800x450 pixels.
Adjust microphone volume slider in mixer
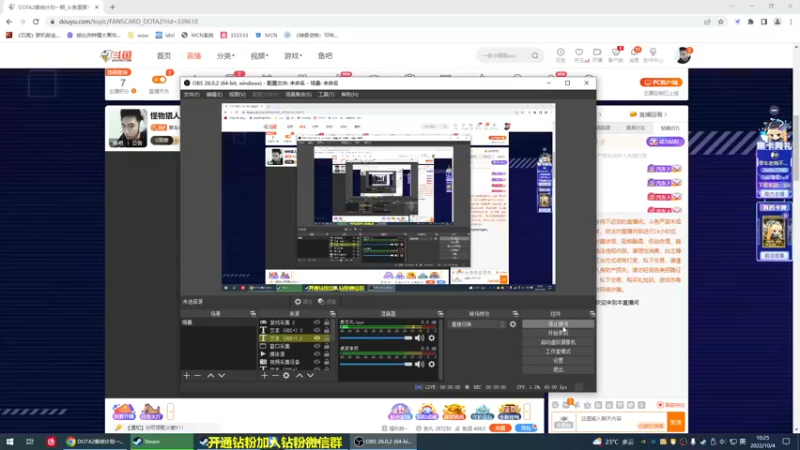coord(376,338)
